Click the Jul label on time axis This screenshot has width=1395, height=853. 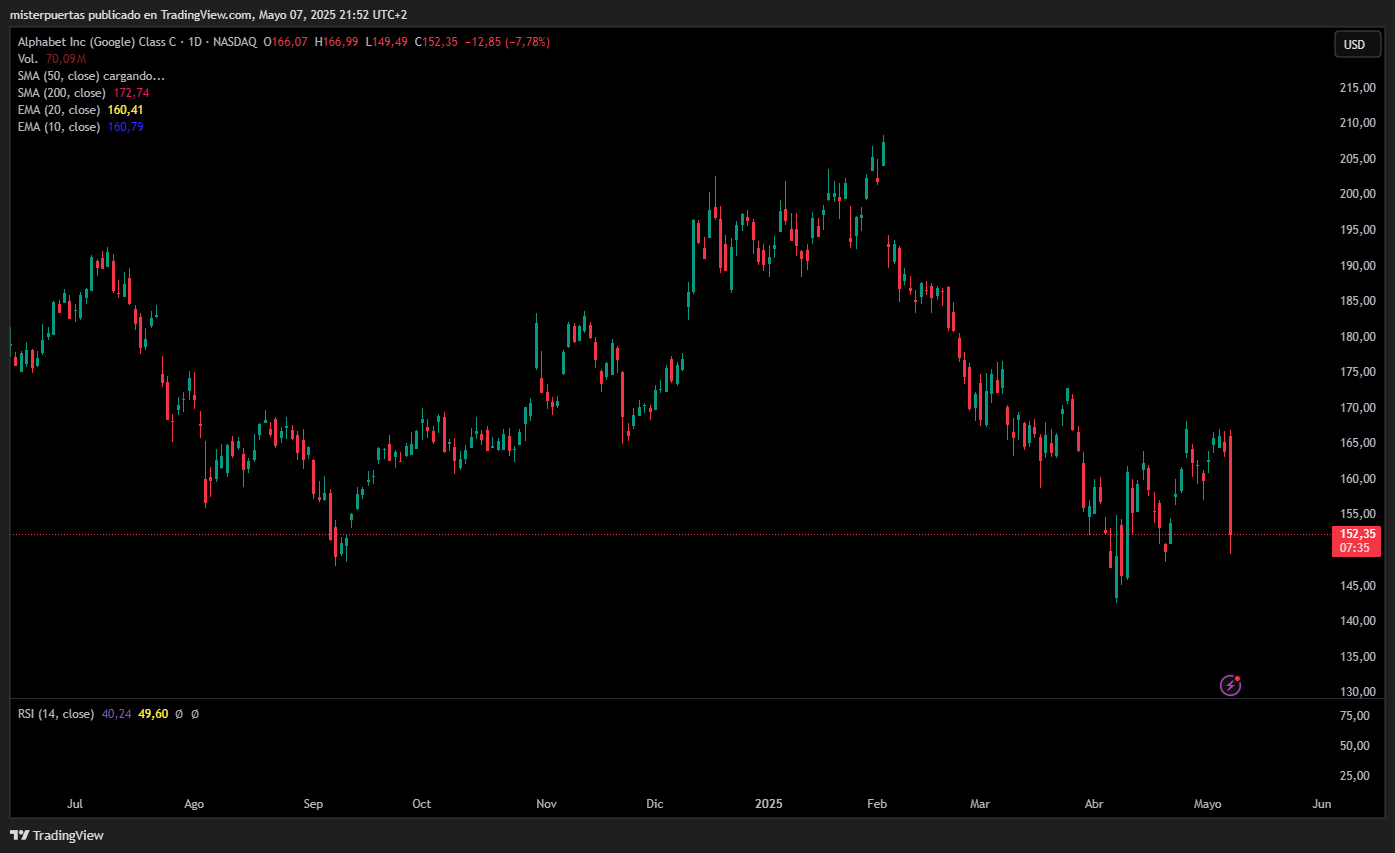tap(74, 804)
